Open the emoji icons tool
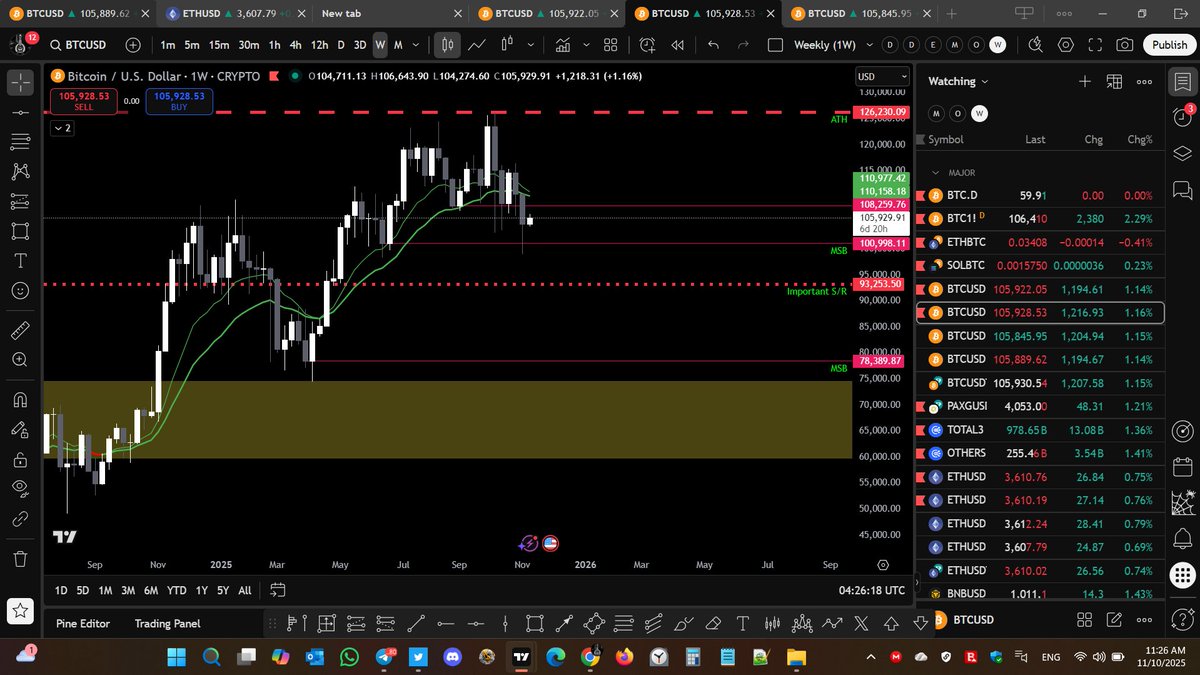Image resolution: width=1200 pixels, height=675 pixels. pos(20,291)
